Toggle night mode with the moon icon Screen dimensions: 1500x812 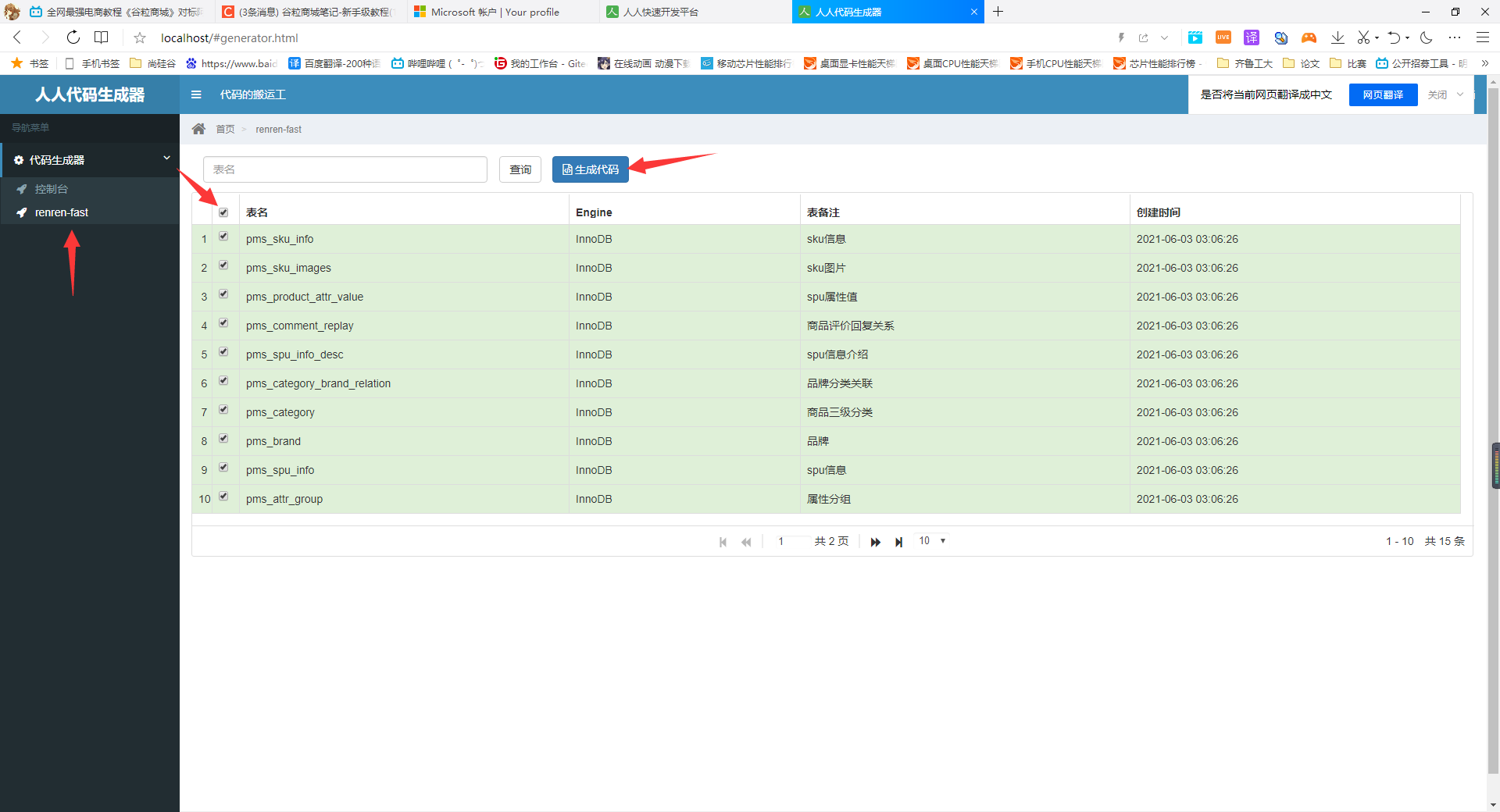[x=1427, y=37]
